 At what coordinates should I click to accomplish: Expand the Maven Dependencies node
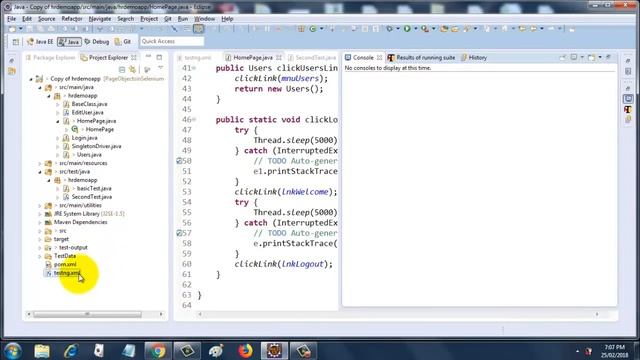[x=40, y=222]
